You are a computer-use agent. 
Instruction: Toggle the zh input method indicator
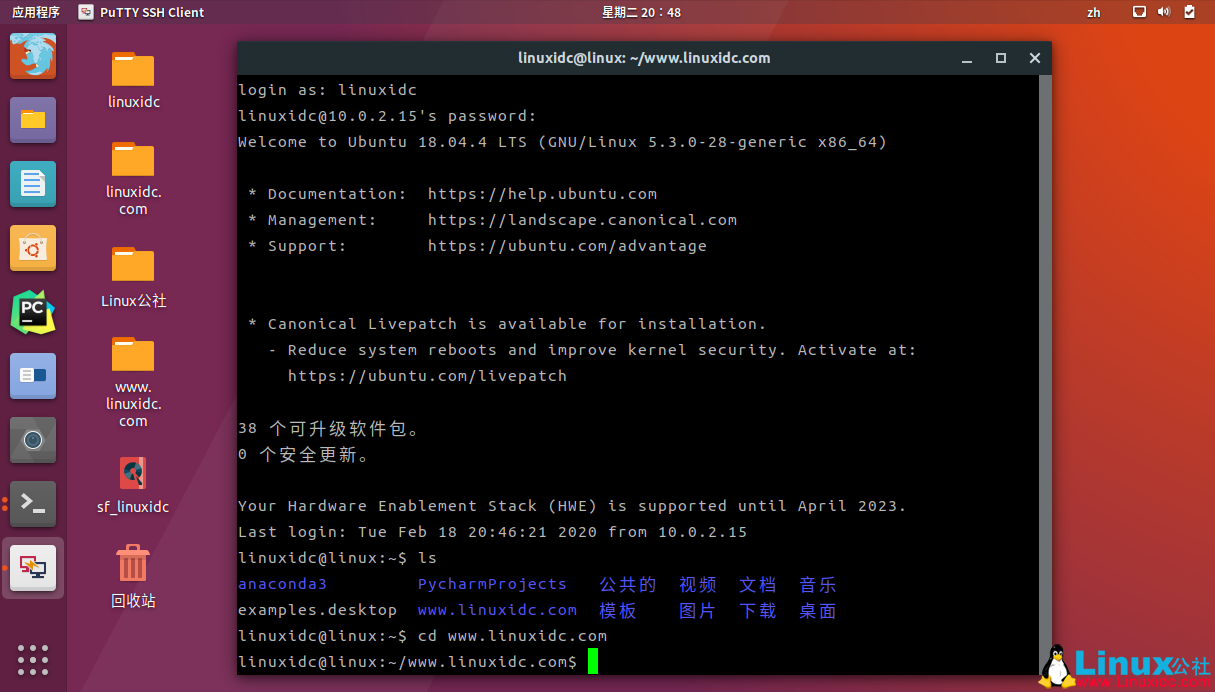pyautogui.click(x=1093, y=12)
